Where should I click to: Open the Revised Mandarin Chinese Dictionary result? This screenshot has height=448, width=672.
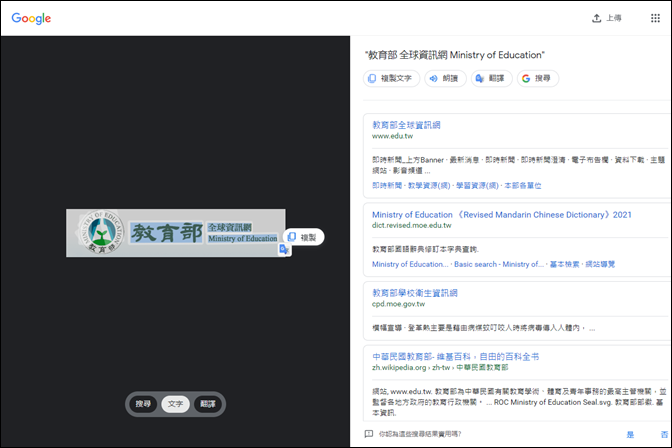[x=501, y=214]
